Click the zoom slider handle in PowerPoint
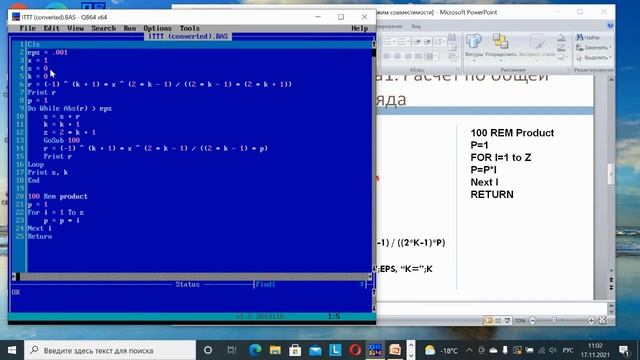The height and width of the screenshot is (360, 640). pyautogui.click(x=554, y=321)
